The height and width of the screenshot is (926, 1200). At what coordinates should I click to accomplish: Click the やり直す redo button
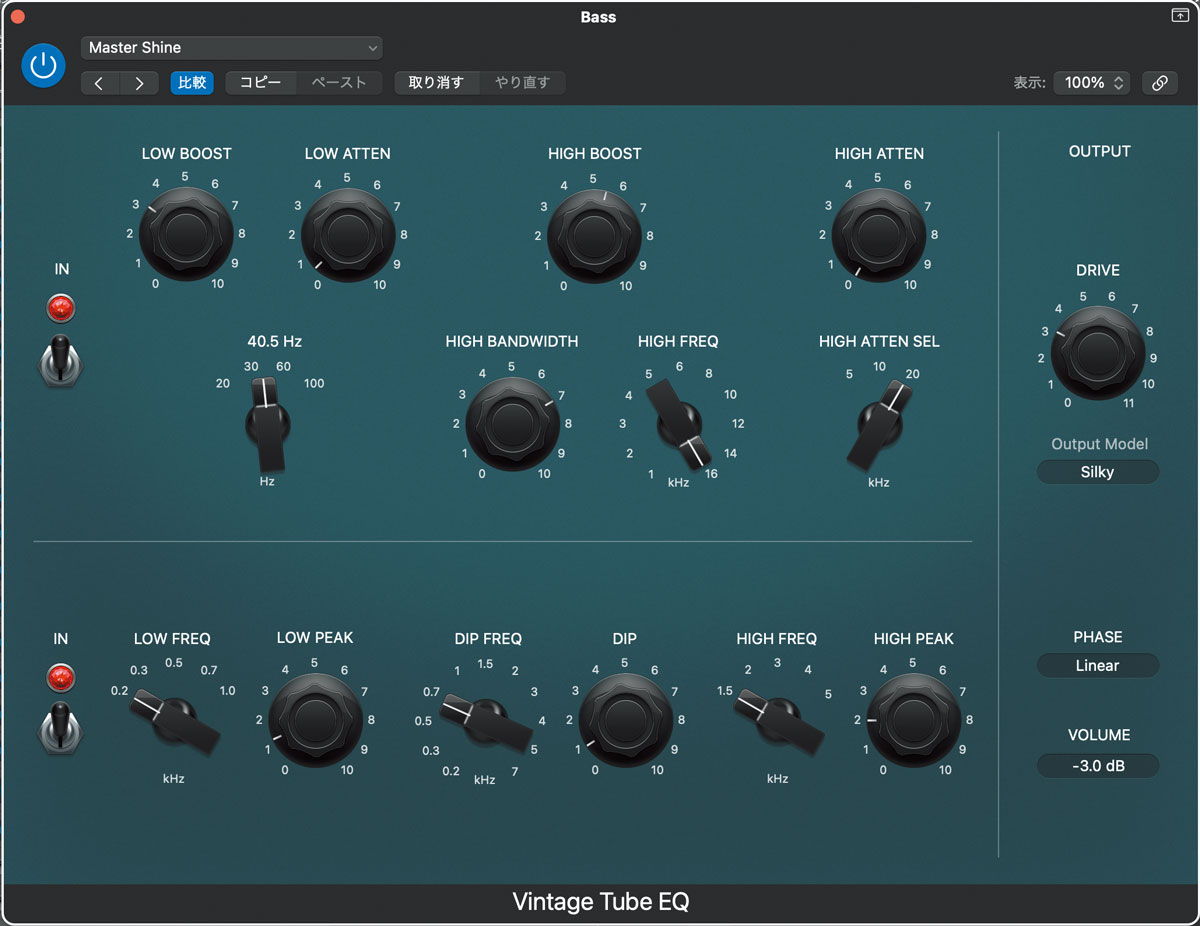pos(522,83)
